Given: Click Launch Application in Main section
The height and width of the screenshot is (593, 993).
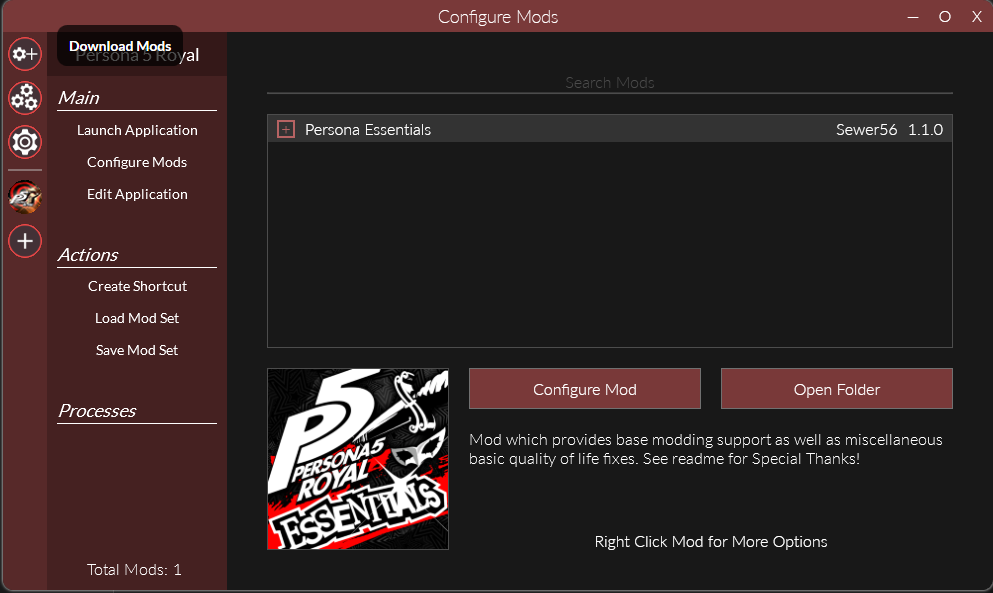Looking at the screenshot, I should (137, 130).
